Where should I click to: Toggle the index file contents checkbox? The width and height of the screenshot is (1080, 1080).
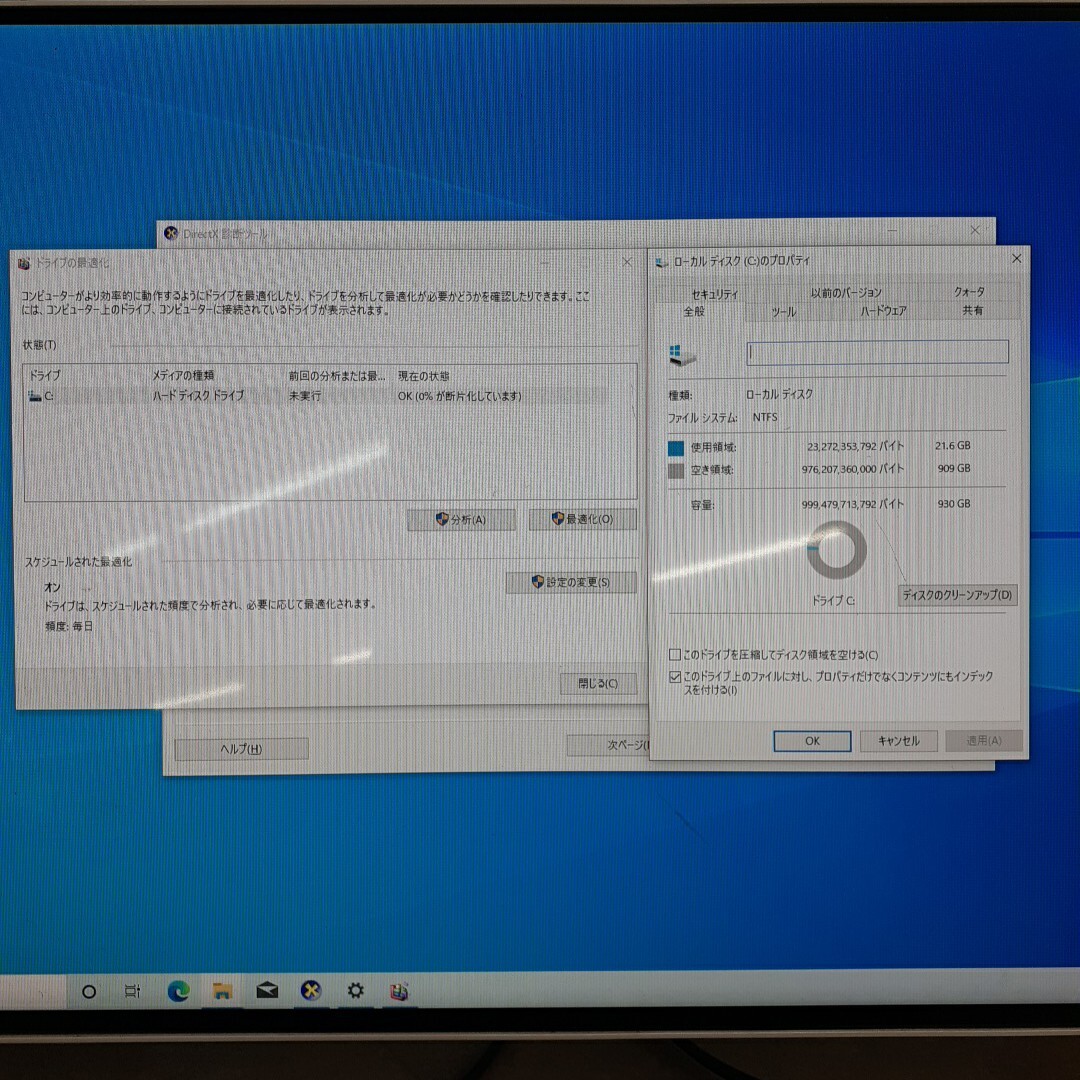(x=675, y=677)
